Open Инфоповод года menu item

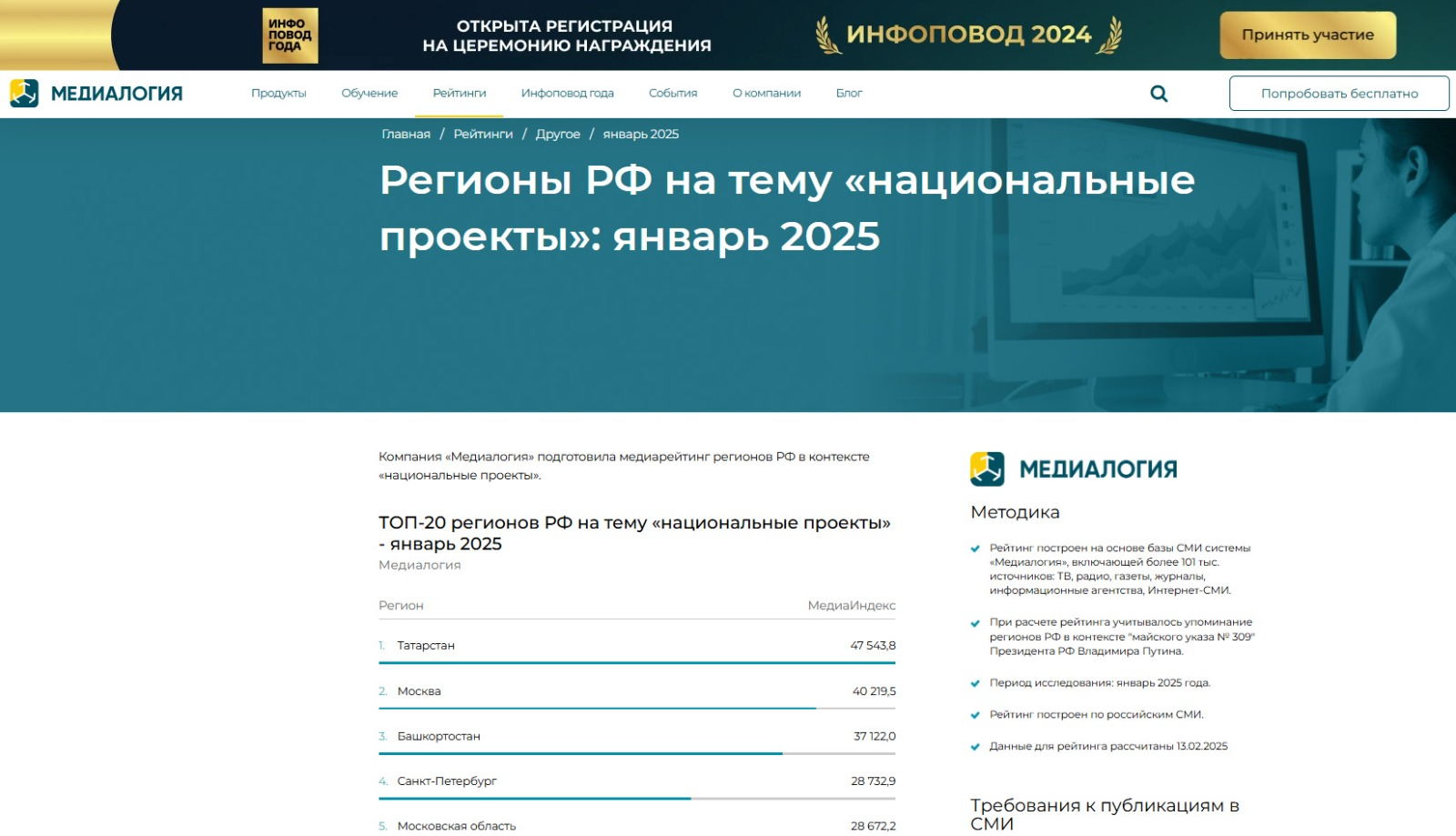(x=567, y=94)
